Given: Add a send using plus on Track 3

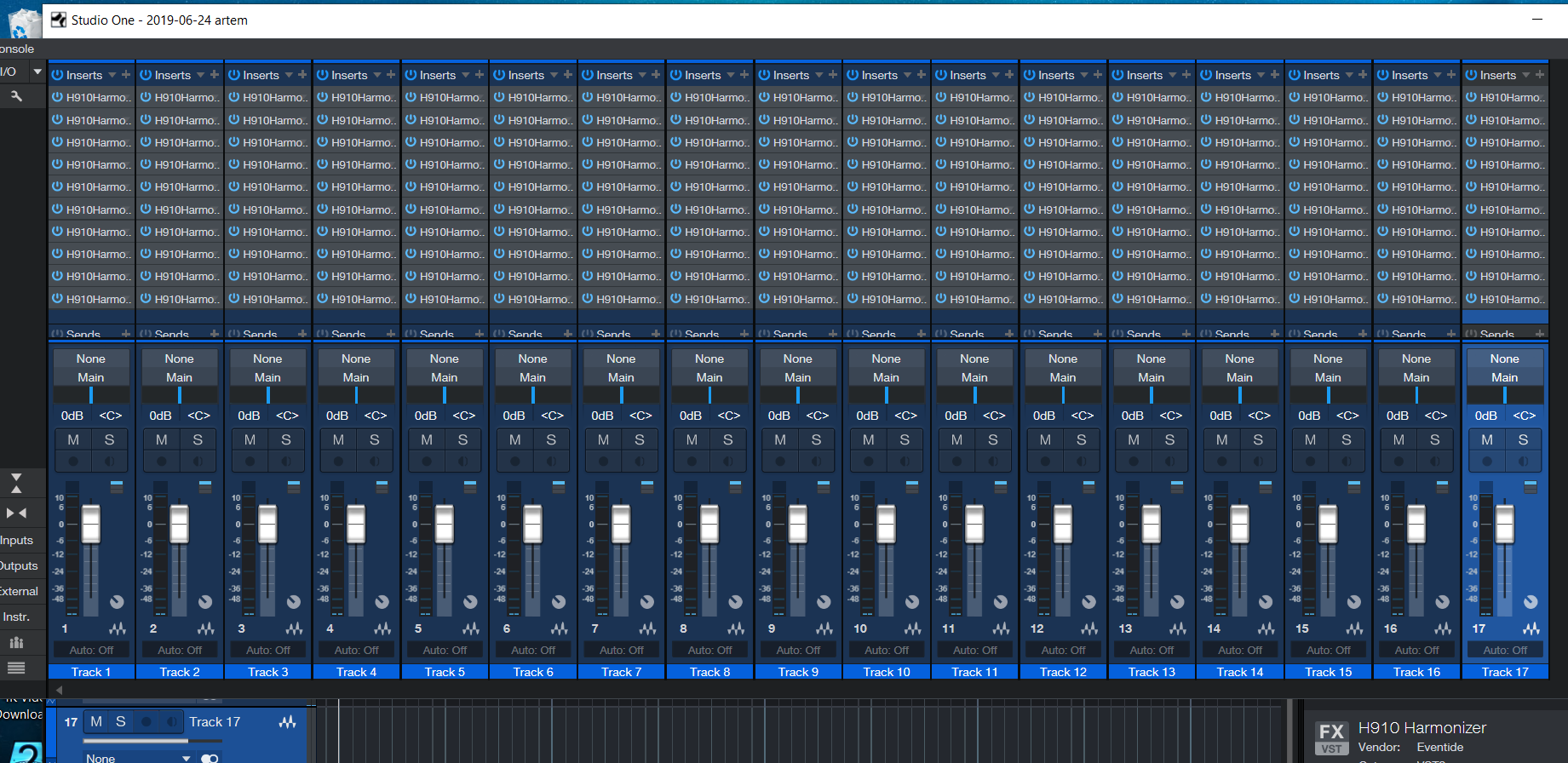Looking at the screenshot, I should click(302, 334).
